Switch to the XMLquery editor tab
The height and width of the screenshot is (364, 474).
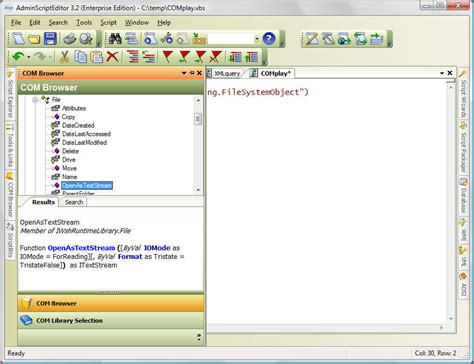224,73
